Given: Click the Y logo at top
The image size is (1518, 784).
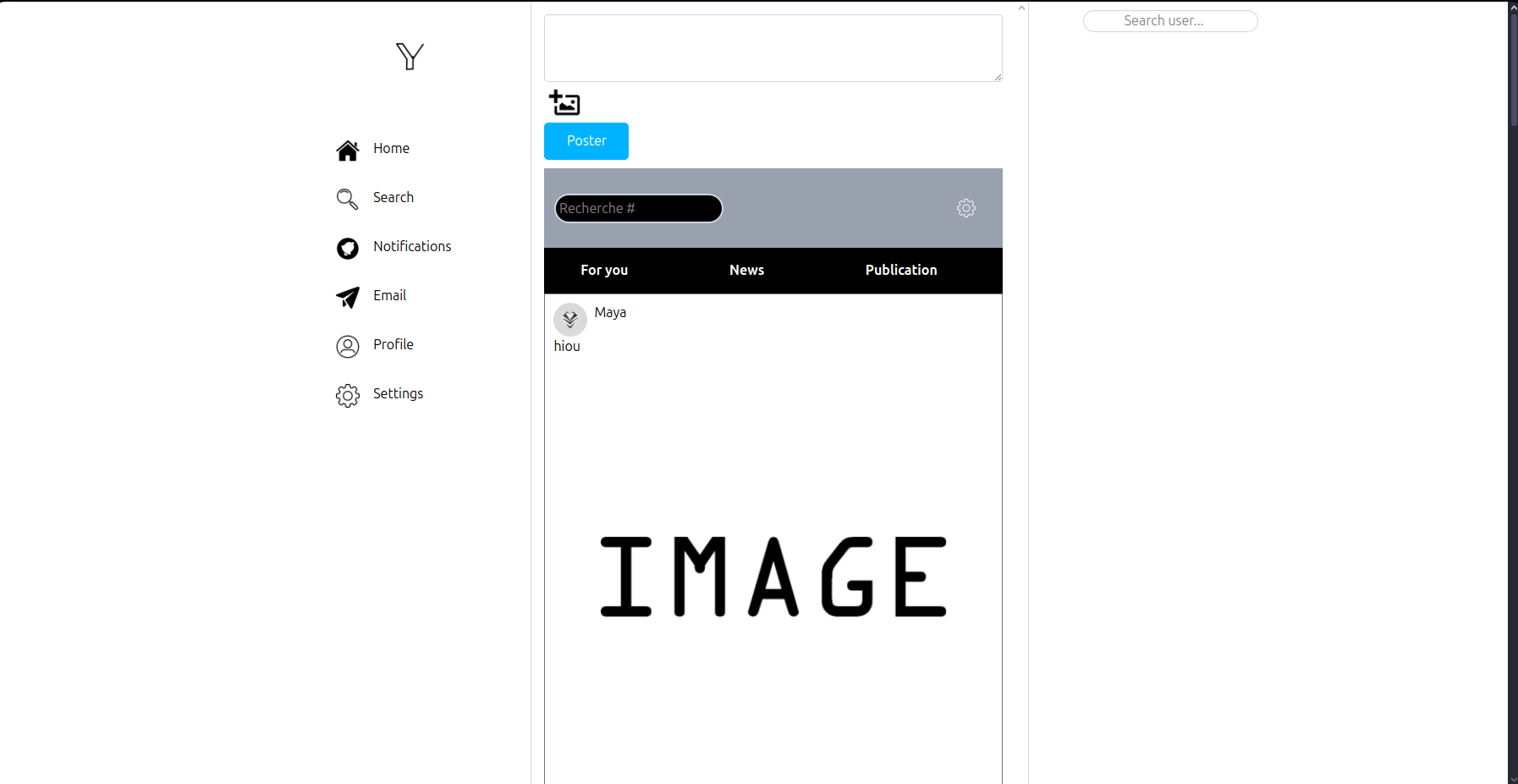Looking at the screenshot, I should coord(410,56).
